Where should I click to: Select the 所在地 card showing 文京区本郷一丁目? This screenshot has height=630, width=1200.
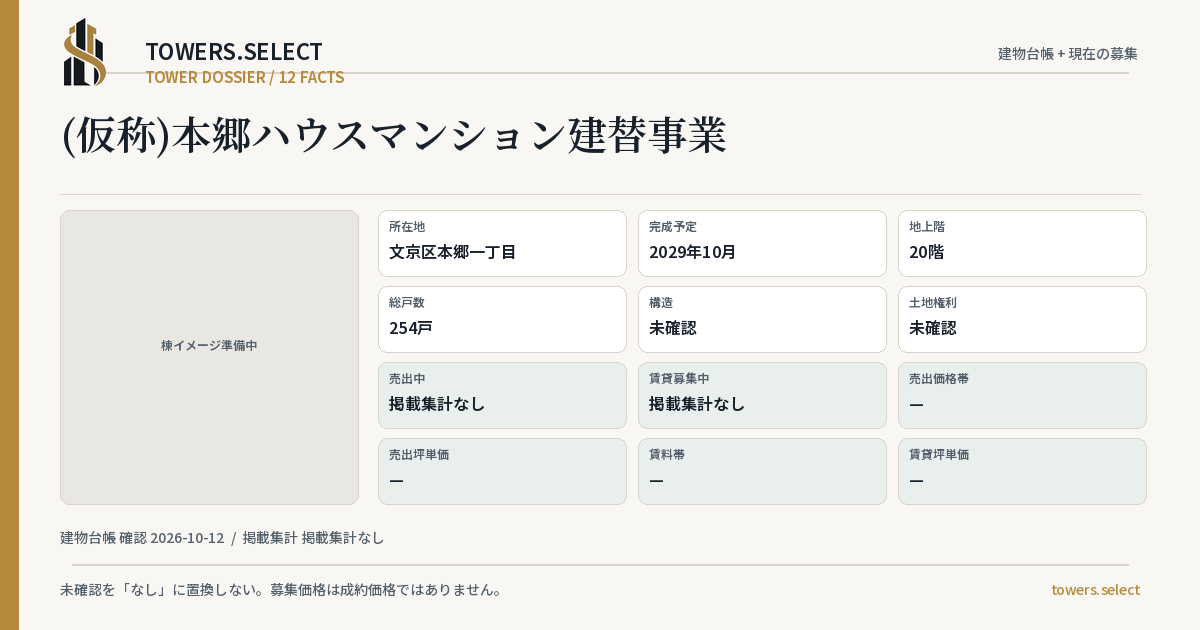502,243
